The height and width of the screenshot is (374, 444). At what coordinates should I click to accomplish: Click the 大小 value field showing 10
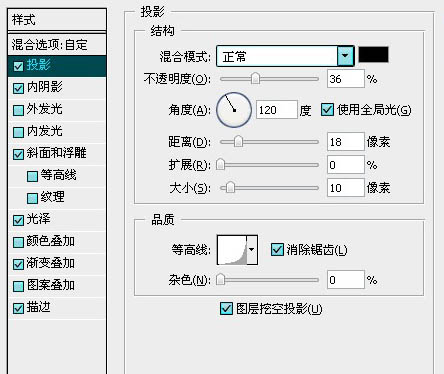tap(346, 188)
